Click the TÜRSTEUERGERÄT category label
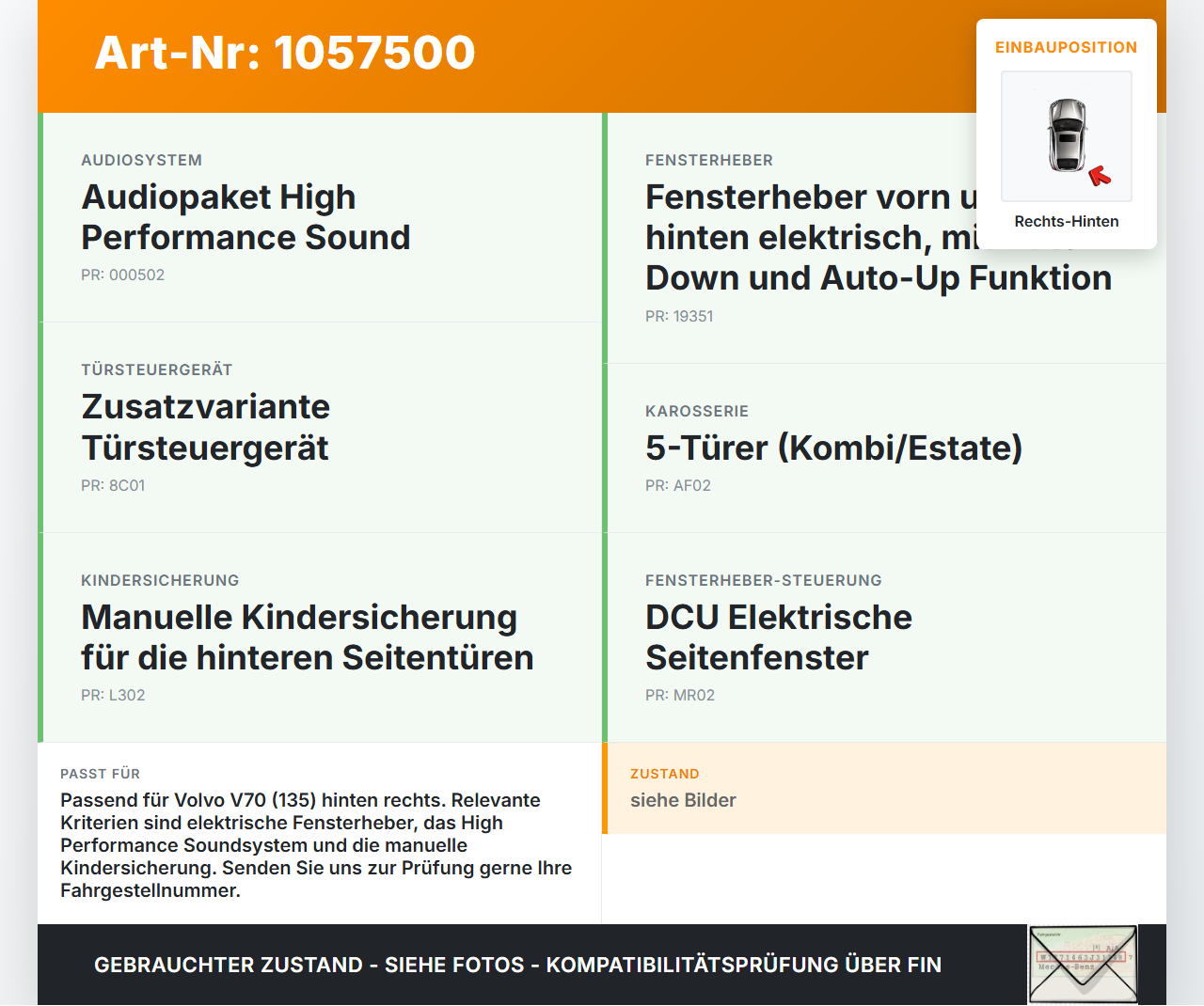Screen dimensions: 1204x1006 (x=156, y=369)
